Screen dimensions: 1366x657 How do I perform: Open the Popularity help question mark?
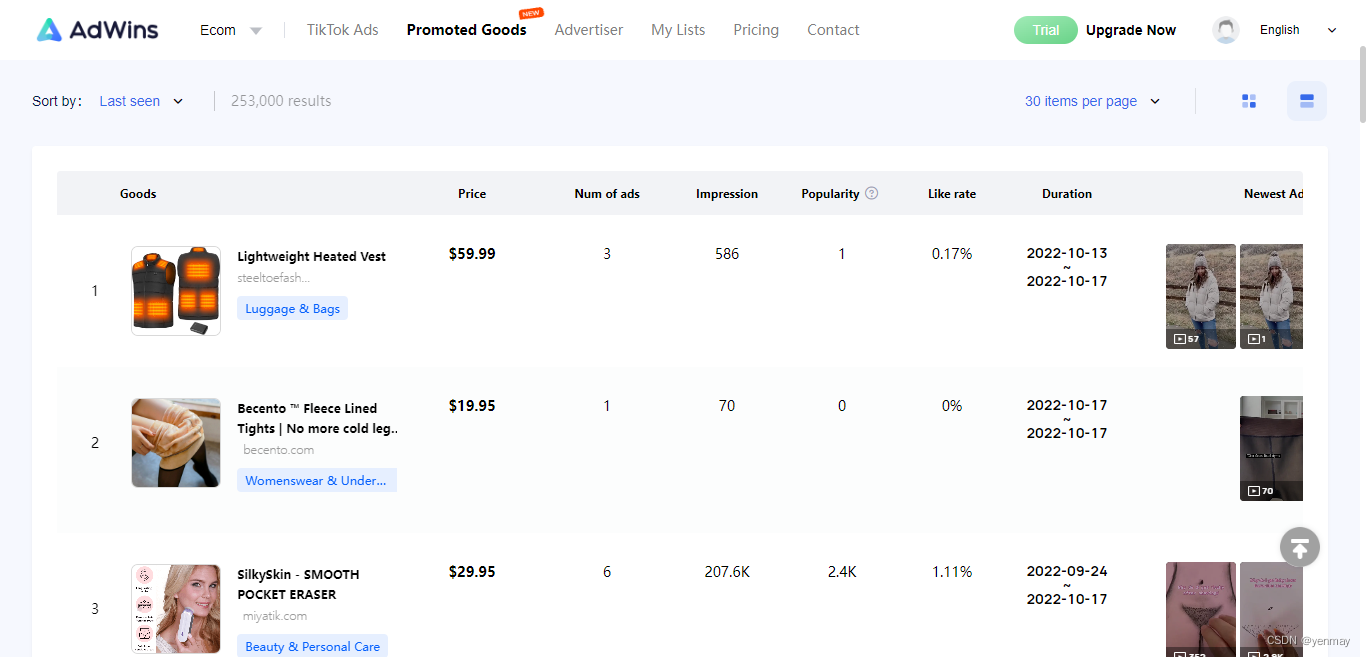871,194
